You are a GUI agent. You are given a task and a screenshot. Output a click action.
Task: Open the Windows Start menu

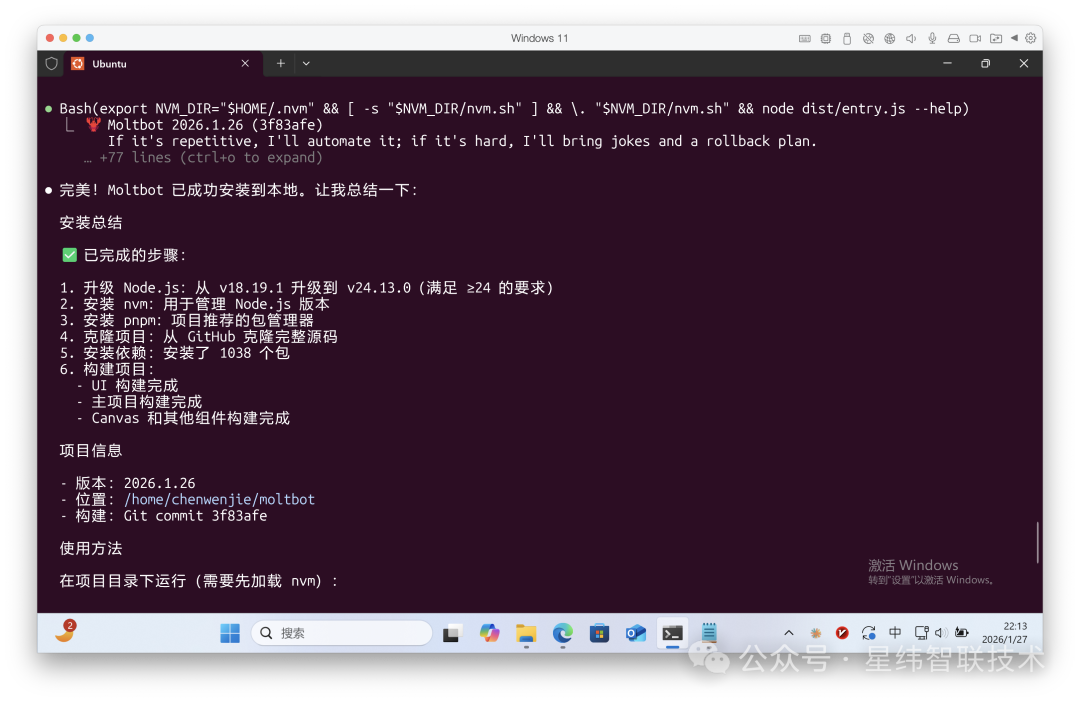230,633
